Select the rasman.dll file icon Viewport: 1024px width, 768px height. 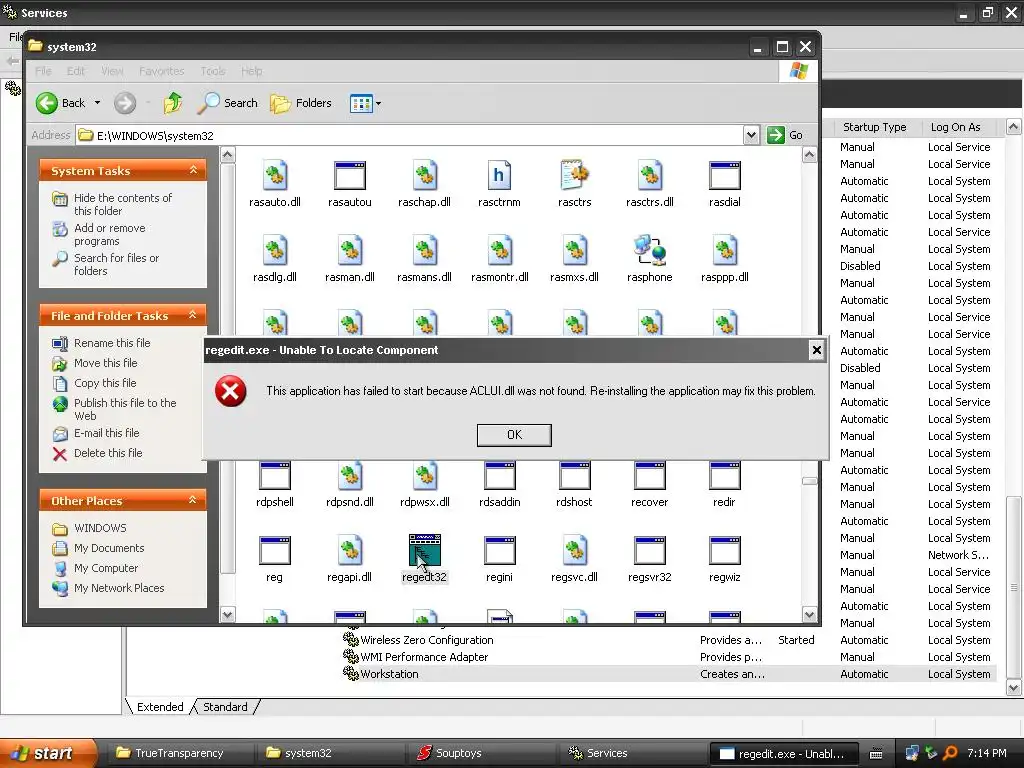(349, 251)
